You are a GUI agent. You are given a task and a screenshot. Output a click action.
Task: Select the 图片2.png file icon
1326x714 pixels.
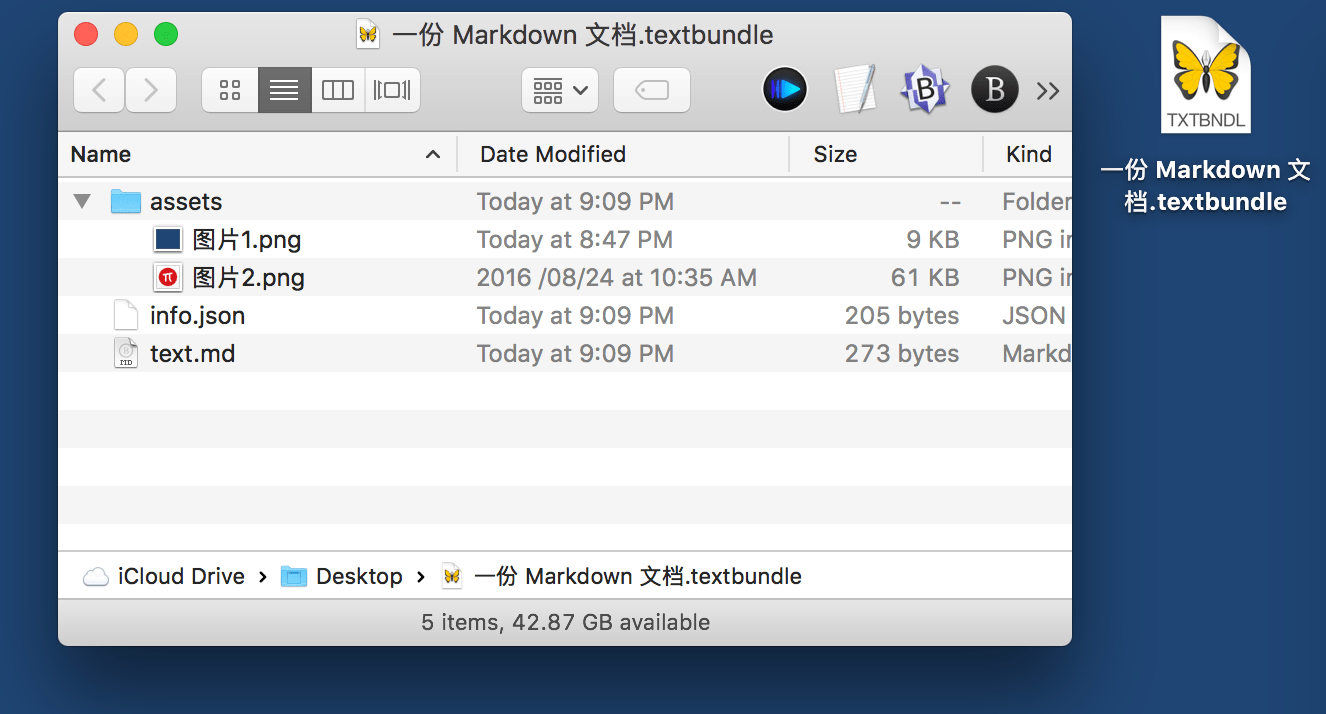[168, 278]
